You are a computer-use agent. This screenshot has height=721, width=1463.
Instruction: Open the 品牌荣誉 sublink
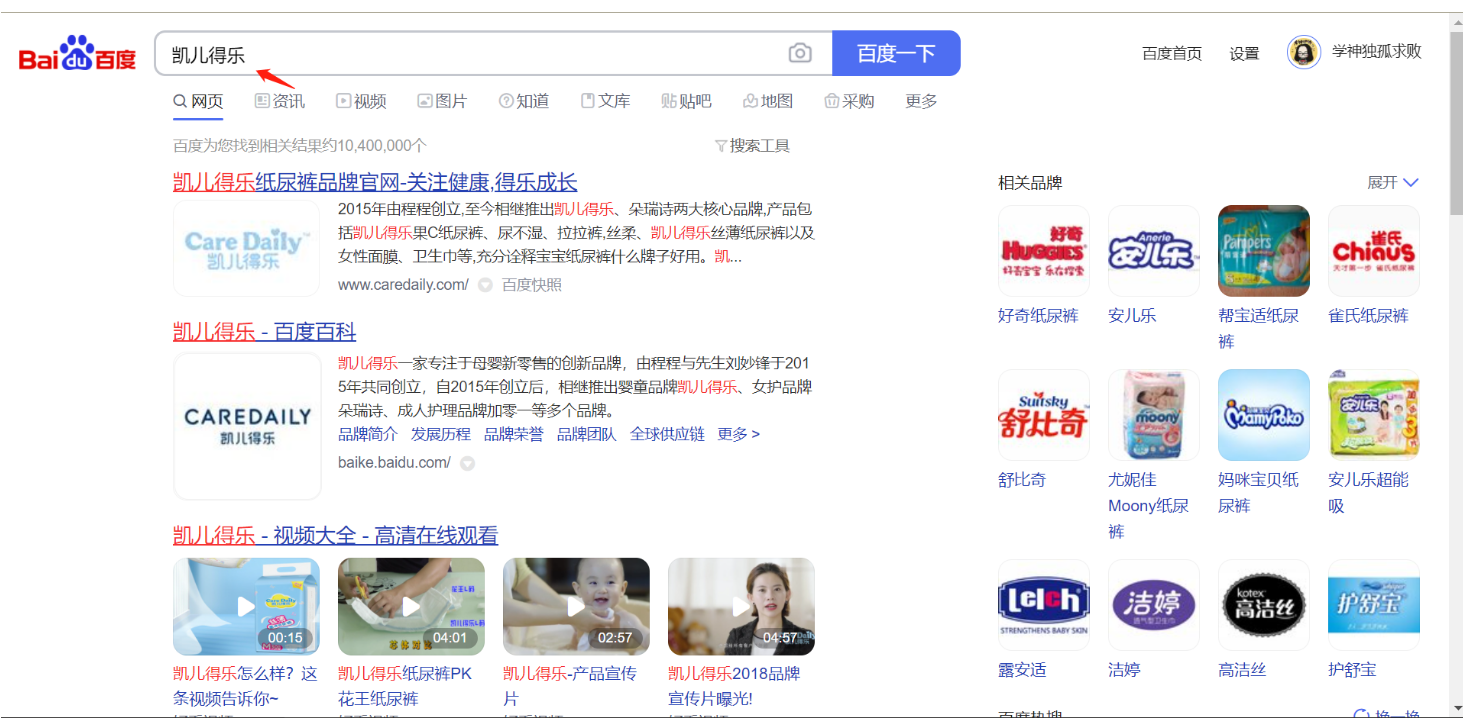tap(514, 434)
